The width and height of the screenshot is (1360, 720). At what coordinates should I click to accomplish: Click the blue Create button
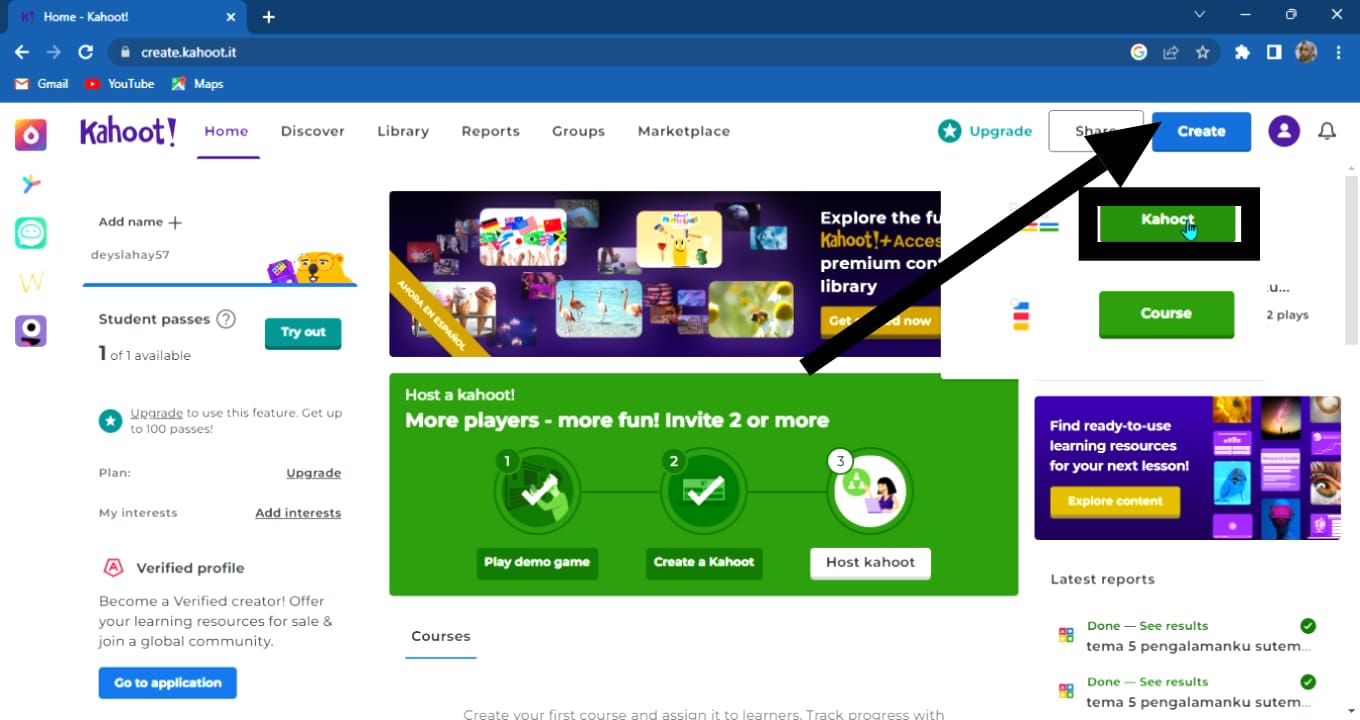pos(1201,131)
